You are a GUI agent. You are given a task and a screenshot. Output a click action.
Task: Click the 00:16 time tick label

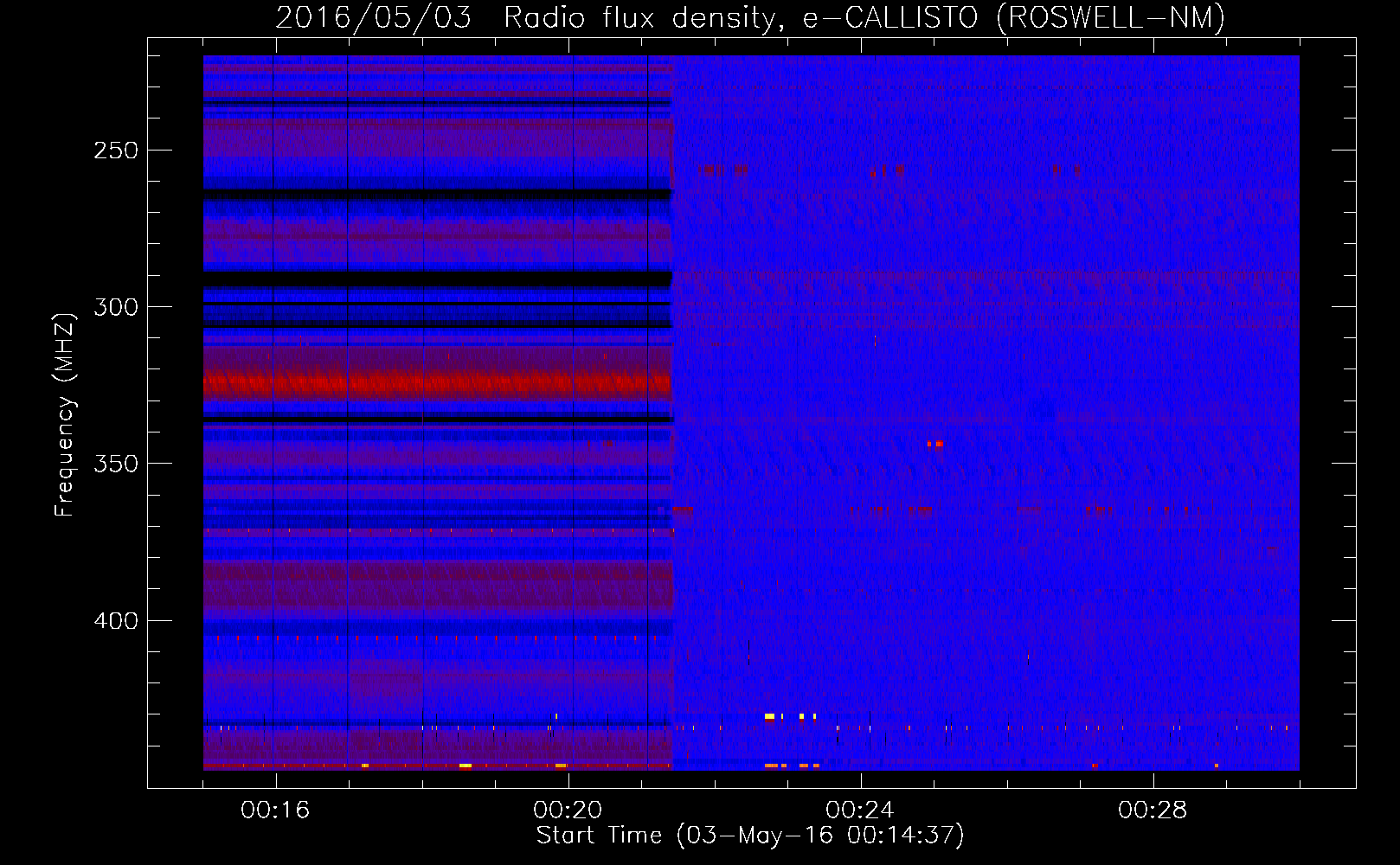tap(275, 811)
